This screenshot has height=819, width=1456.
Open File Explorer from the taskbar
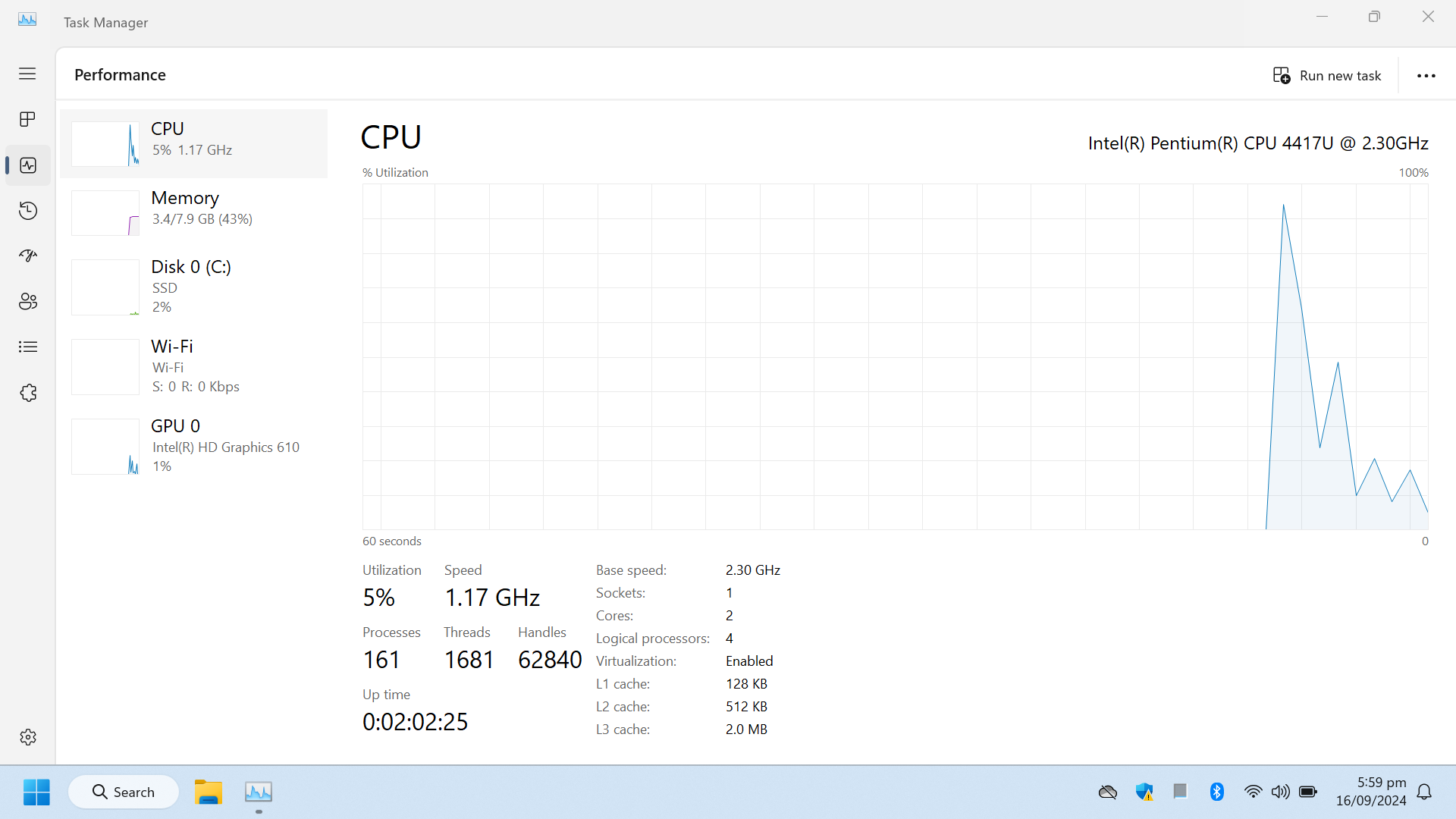(208, 792)
